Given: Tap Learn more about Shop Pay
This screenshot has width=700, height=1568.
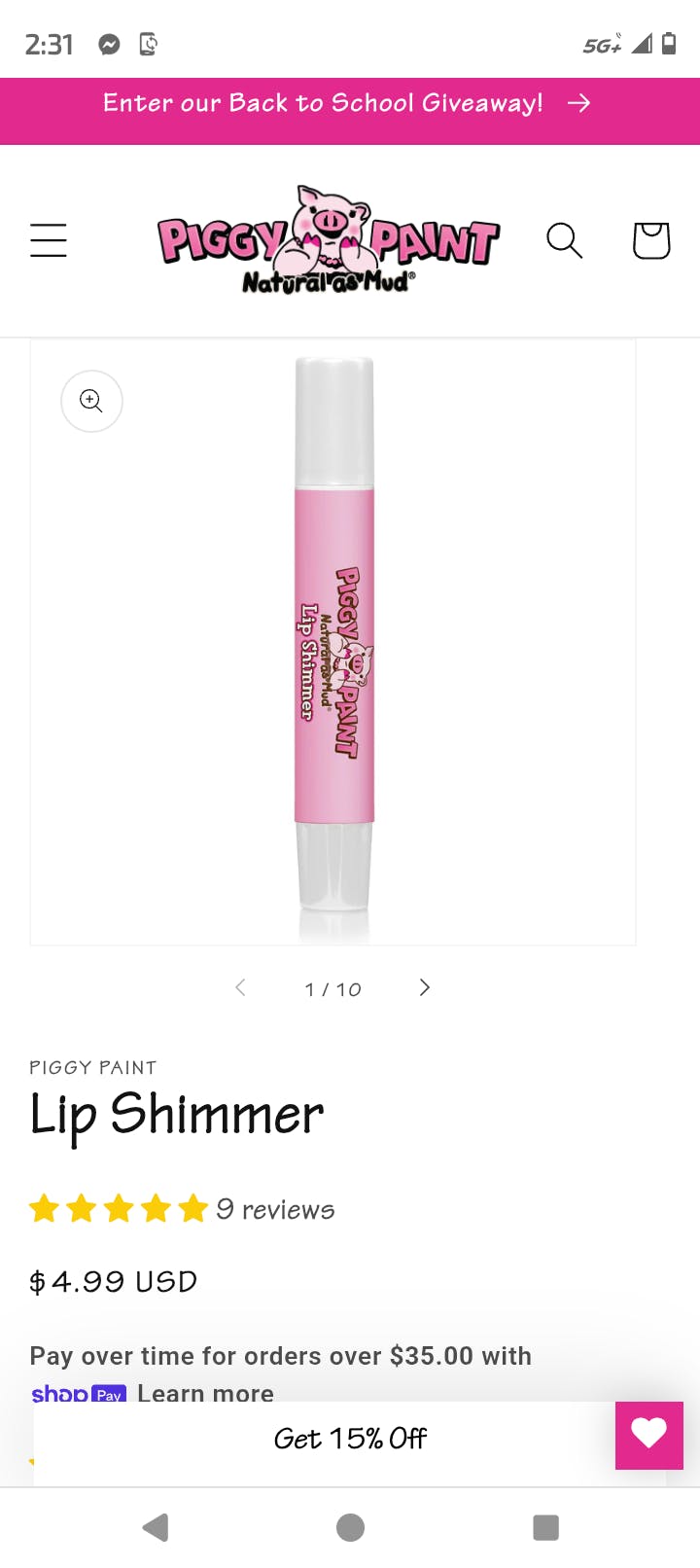Looking at the screenshot, I should click(206, 1393).
